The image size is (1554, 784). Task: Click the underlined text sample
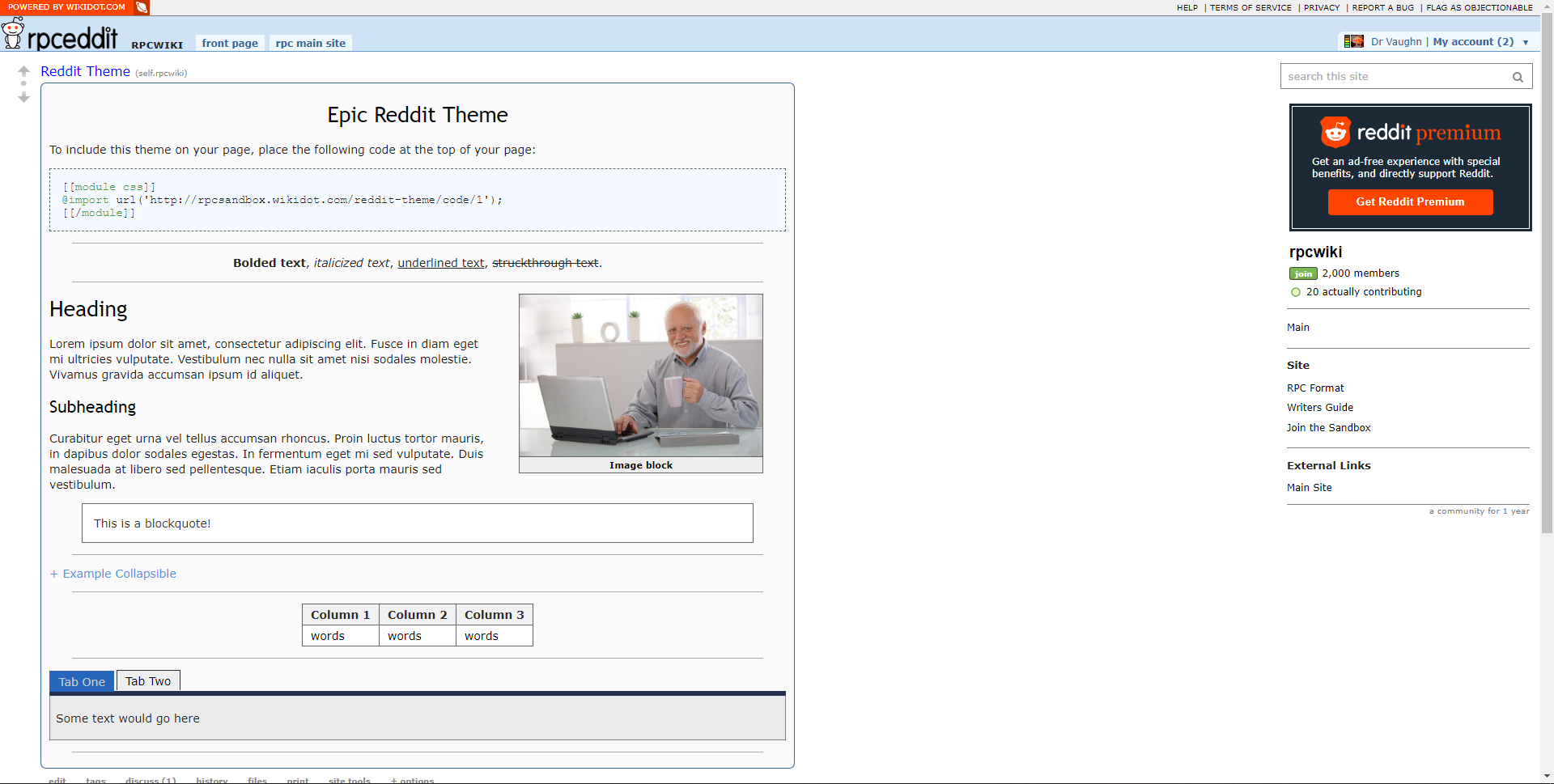point(441,263)
